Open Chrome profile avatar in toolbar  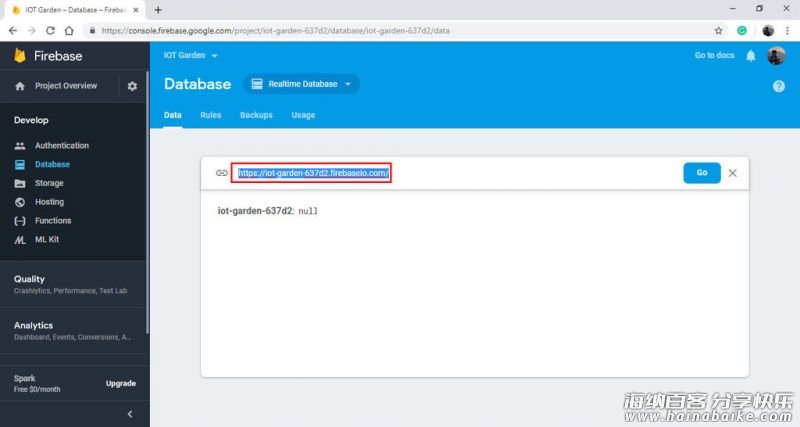(x=768, y=31)
